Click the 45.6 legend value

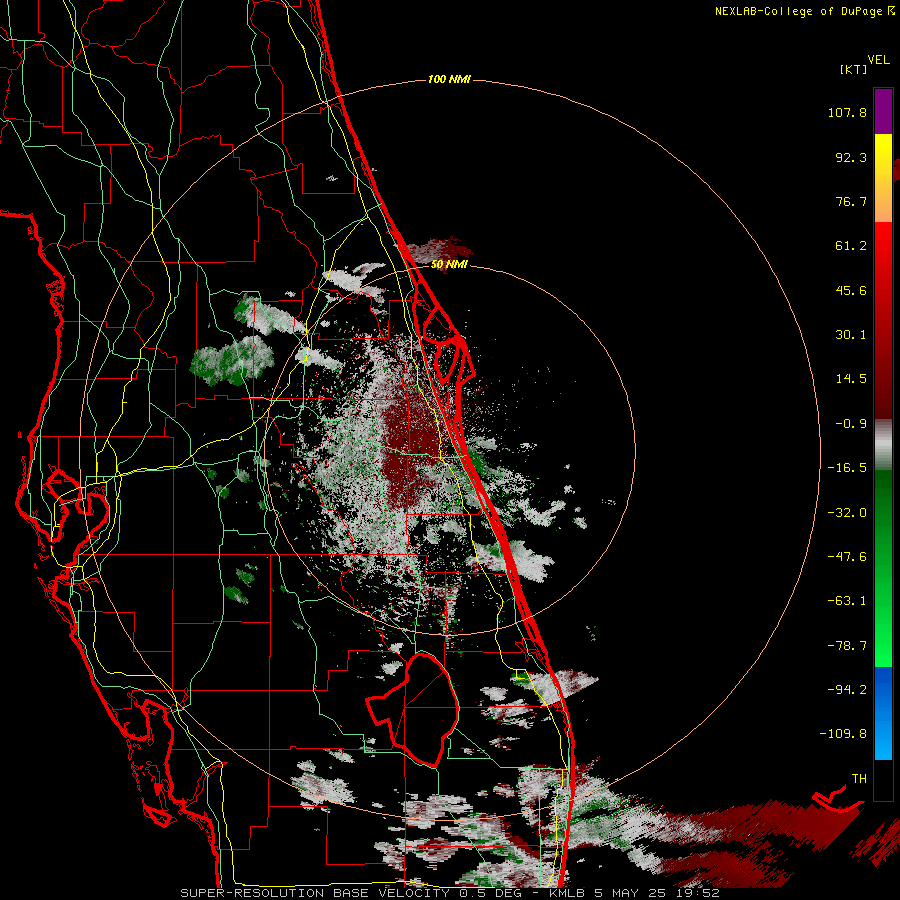coord(851,290)
